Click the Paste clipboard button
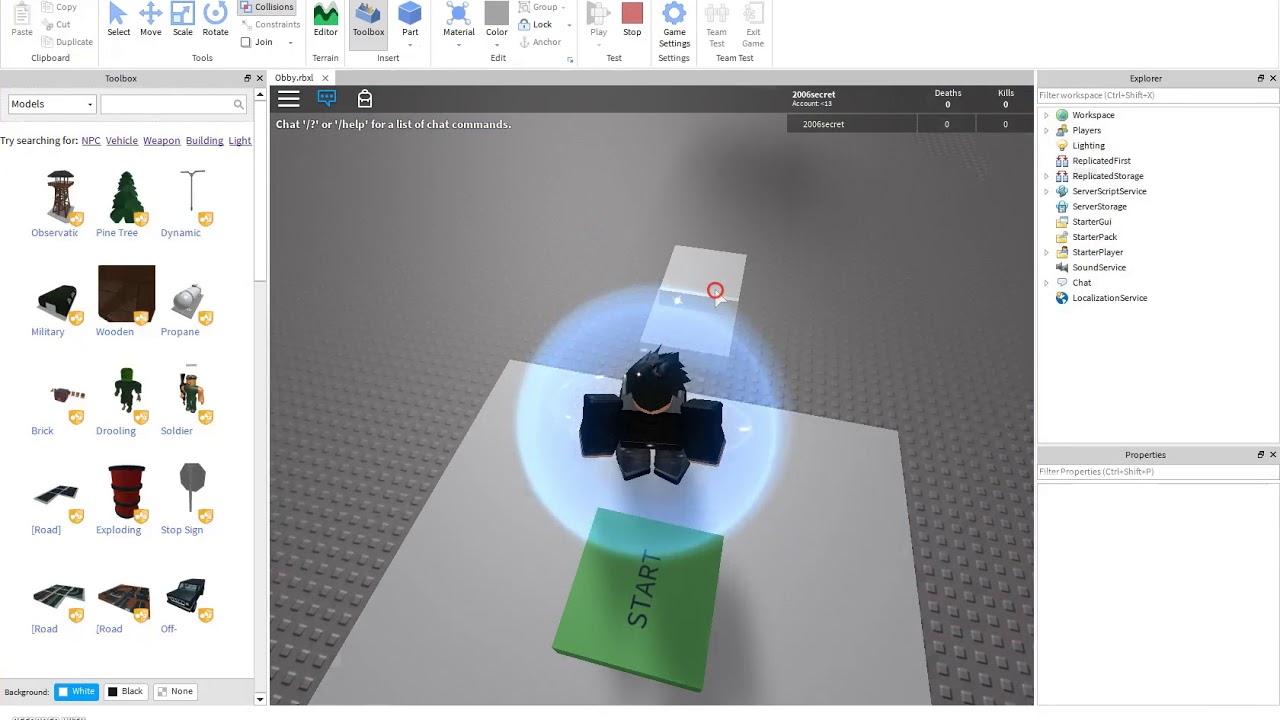1280x720 pixels. click(x=22, y=20)
